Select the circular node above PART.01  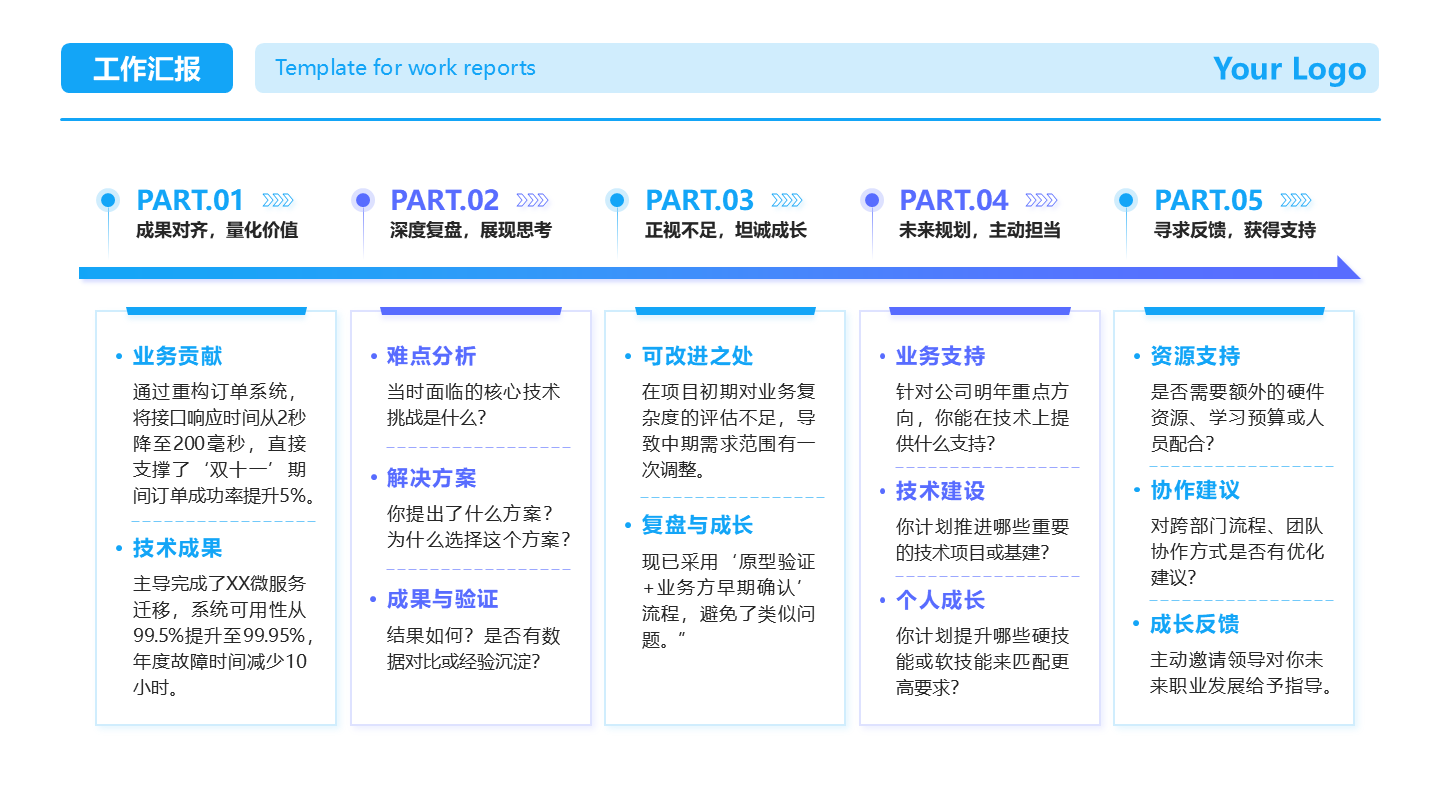(106, 198)
